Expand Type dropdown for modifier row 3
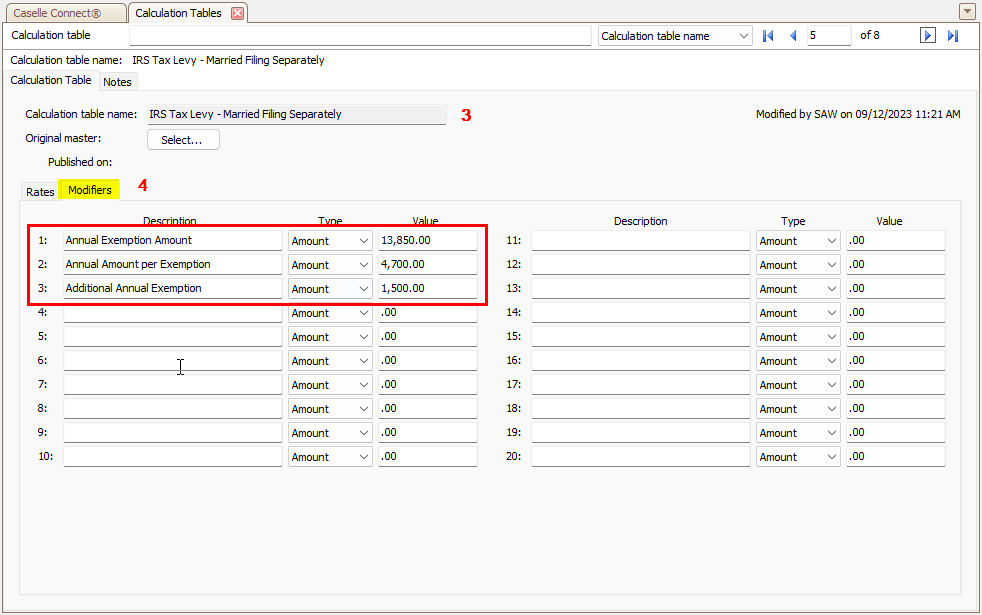982x615 pixels. tap(363, 289)
